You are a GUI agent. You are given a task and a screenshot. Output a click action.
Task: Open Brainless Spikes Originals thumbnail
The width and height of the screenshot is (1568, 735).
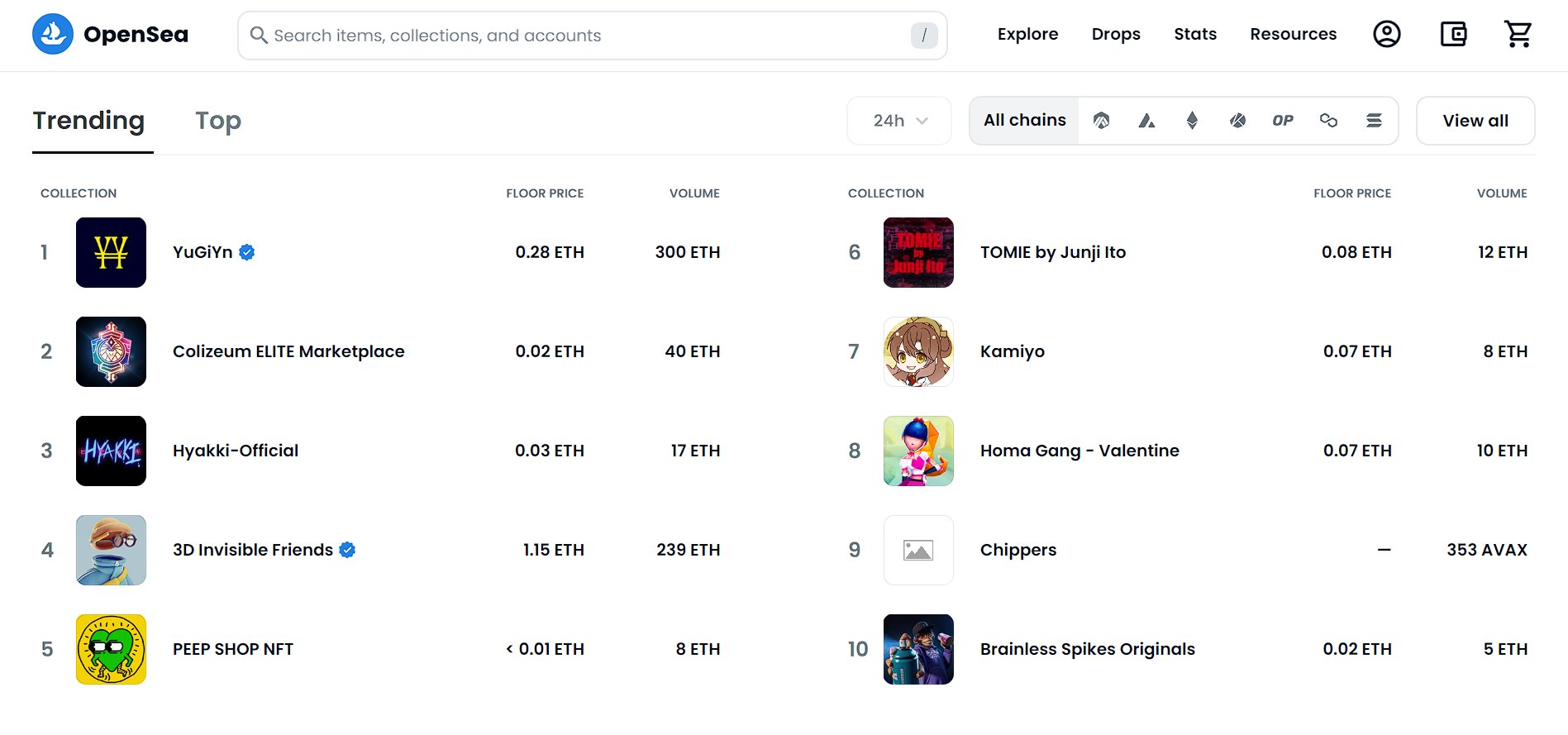pos(918,649)
